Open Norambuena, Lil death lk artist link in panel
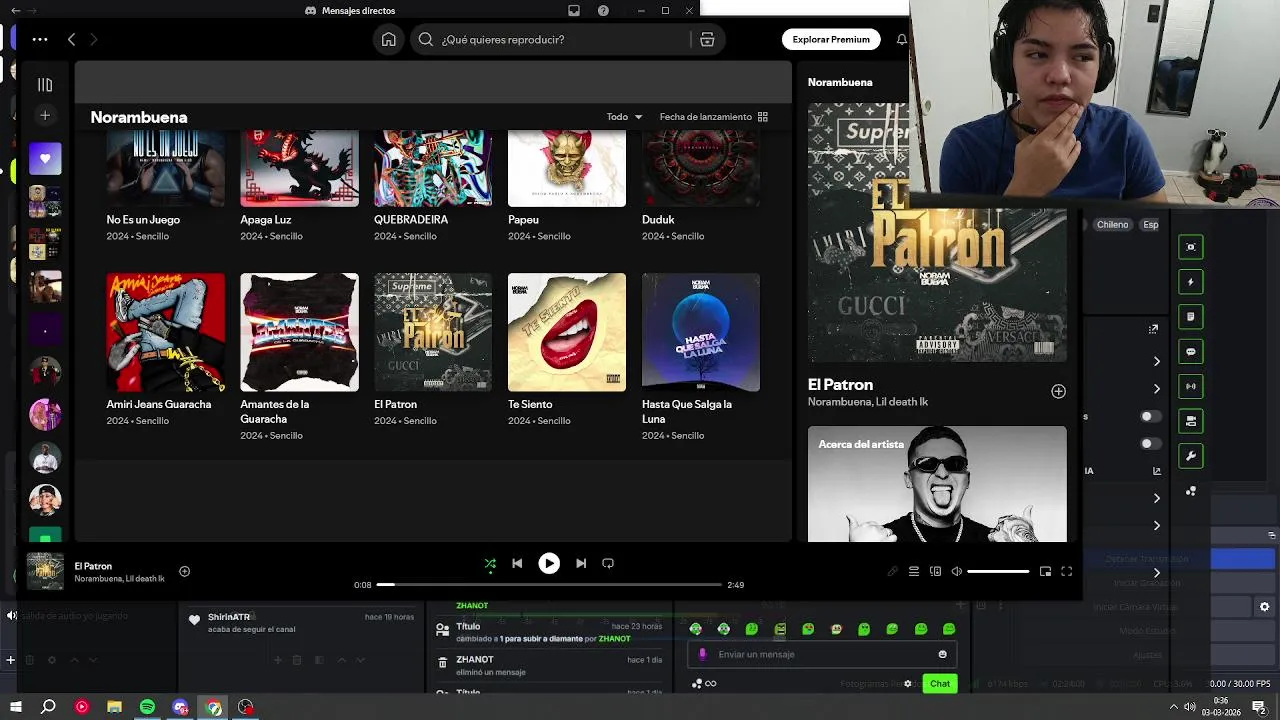 [868, 402]
